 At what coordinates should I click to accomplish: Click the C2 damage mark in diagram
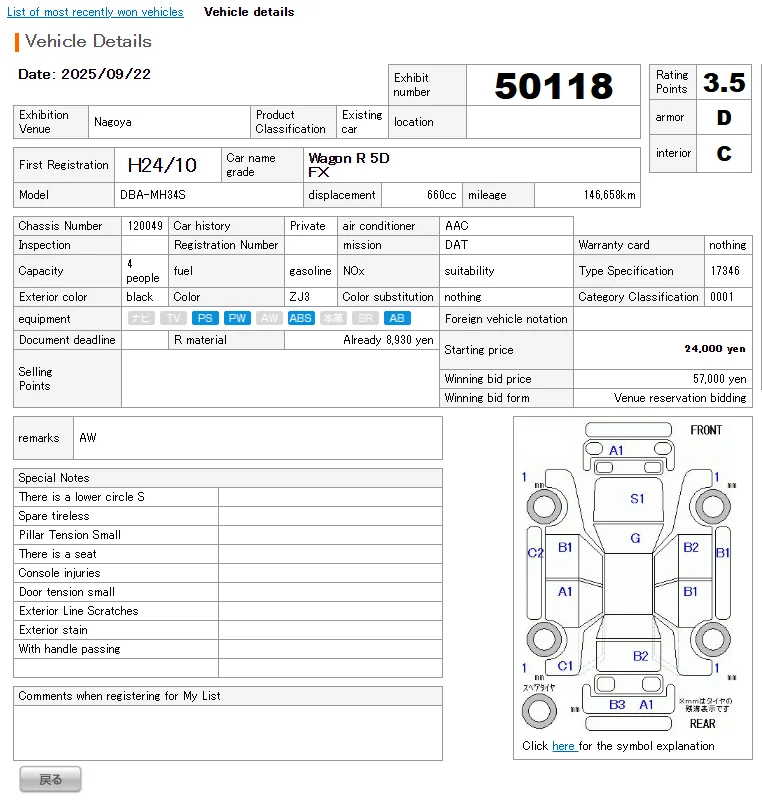click(x=535, y=553)
